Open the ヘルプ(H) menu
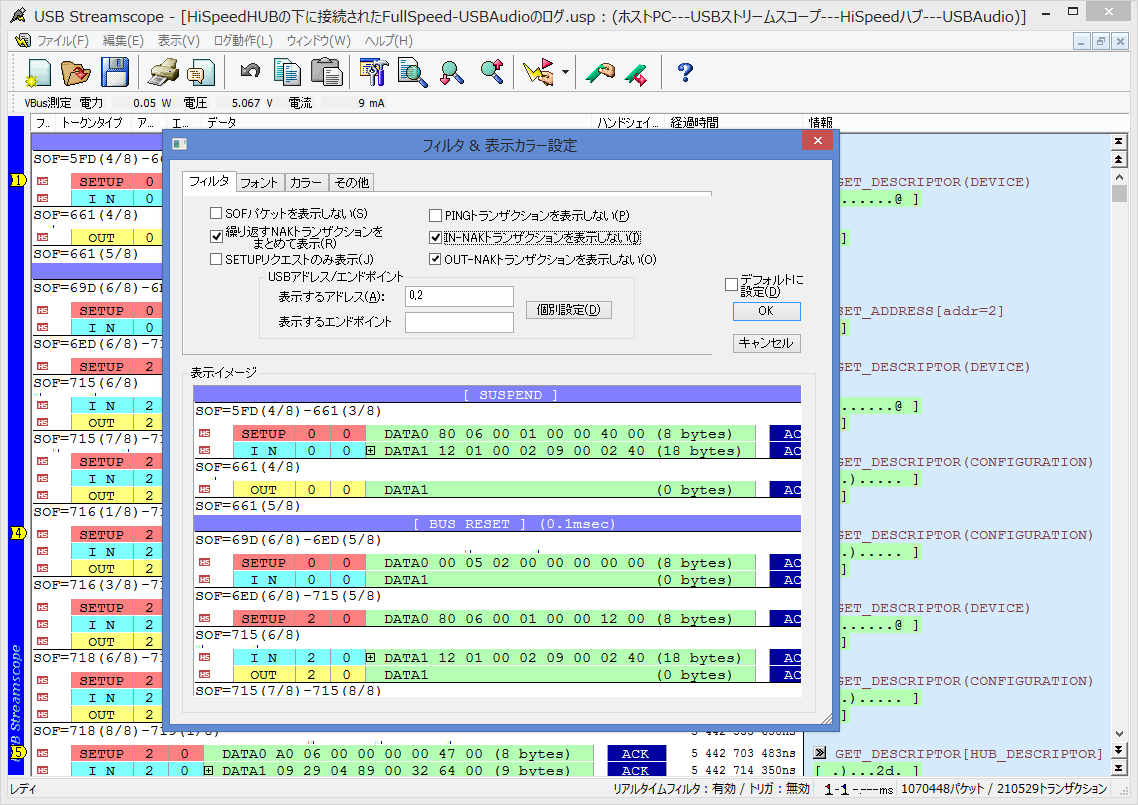The width and height of the screenshot is (1138, 805). coord(388,41)
